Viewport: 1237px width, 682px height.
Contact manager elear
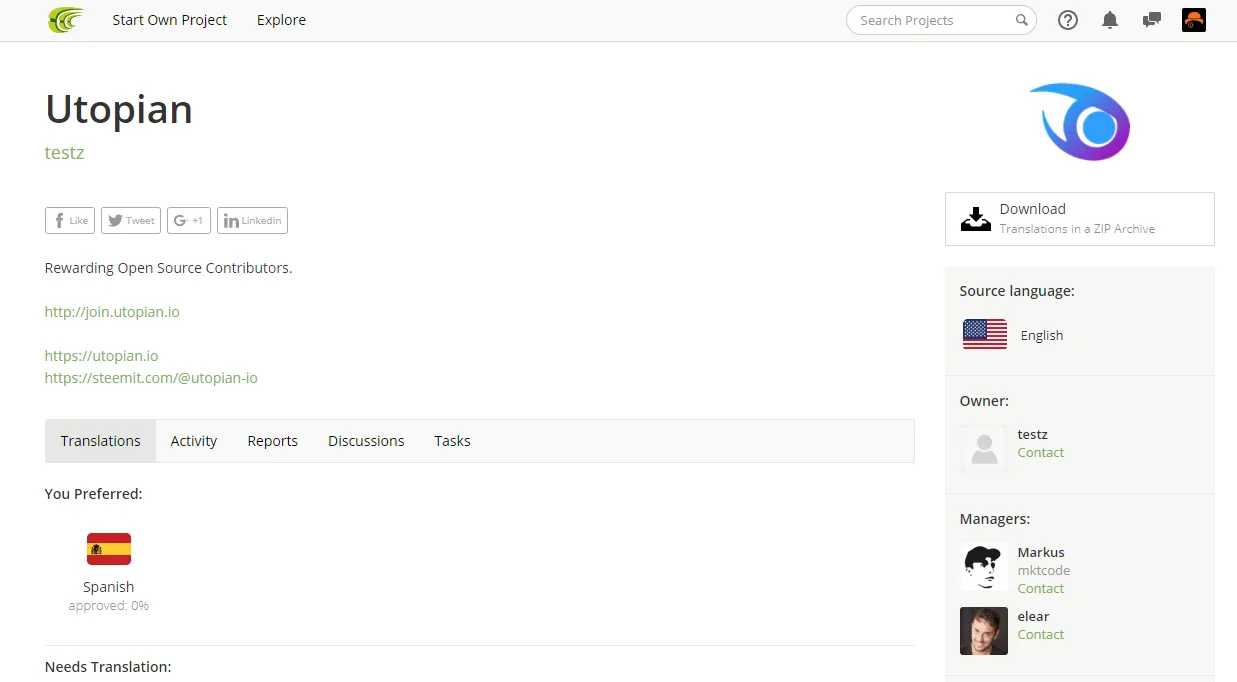pyautogui.click(x=1041, y=635)
